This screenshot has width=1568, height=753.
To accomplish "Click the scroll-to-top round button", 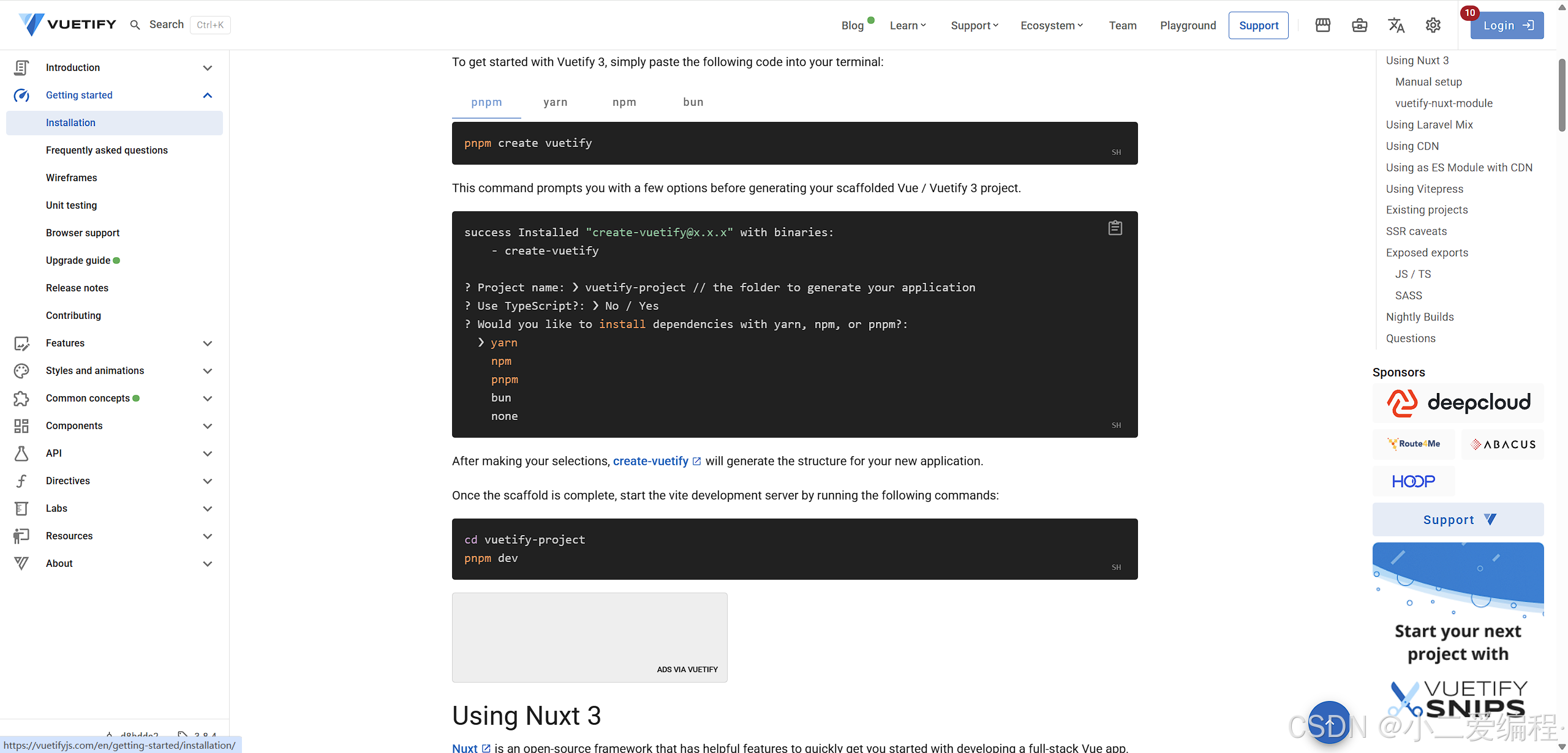I will (1329, 722).
